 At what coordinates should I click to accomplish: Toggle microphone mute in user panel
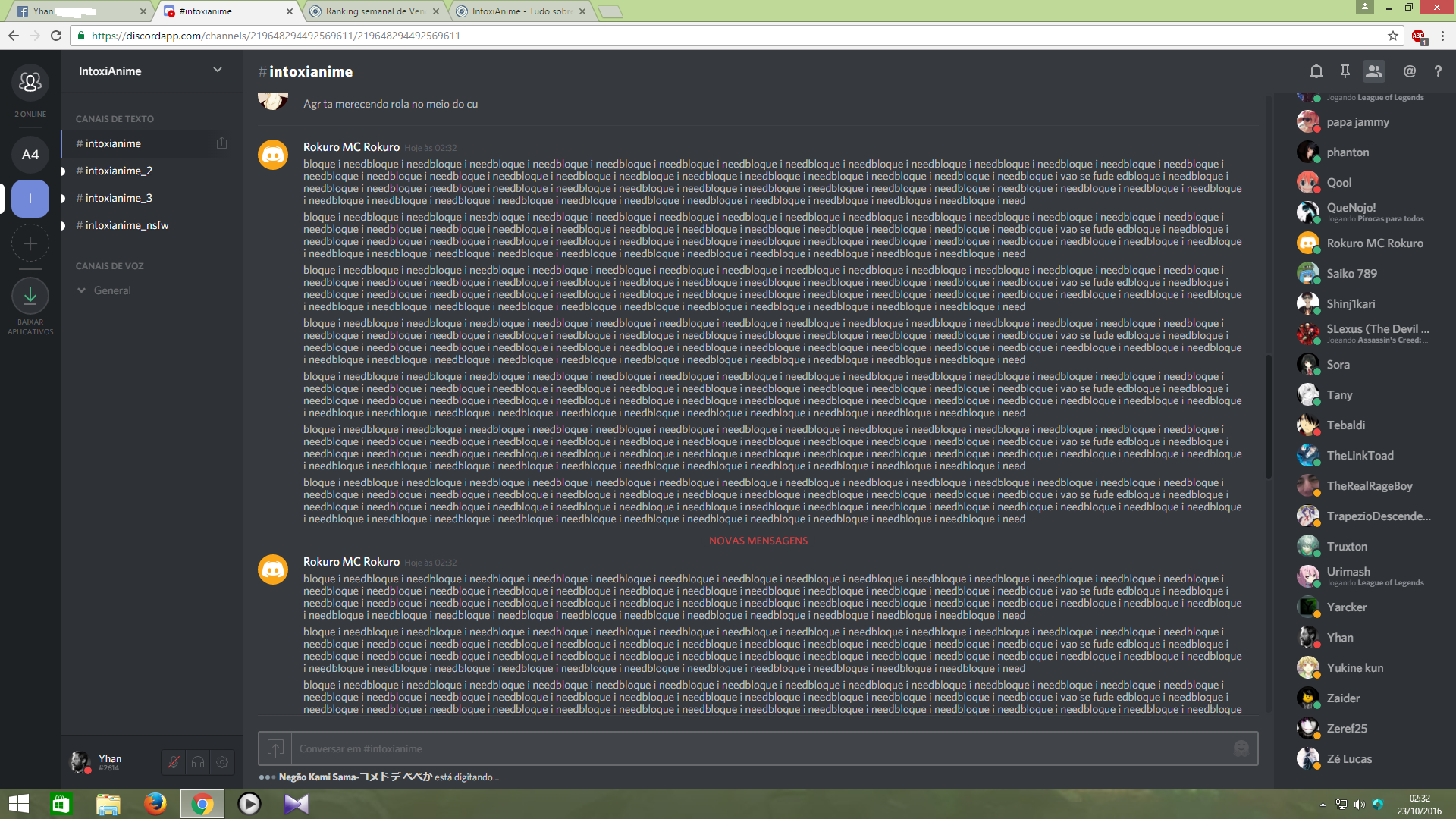tap(174, 762)
